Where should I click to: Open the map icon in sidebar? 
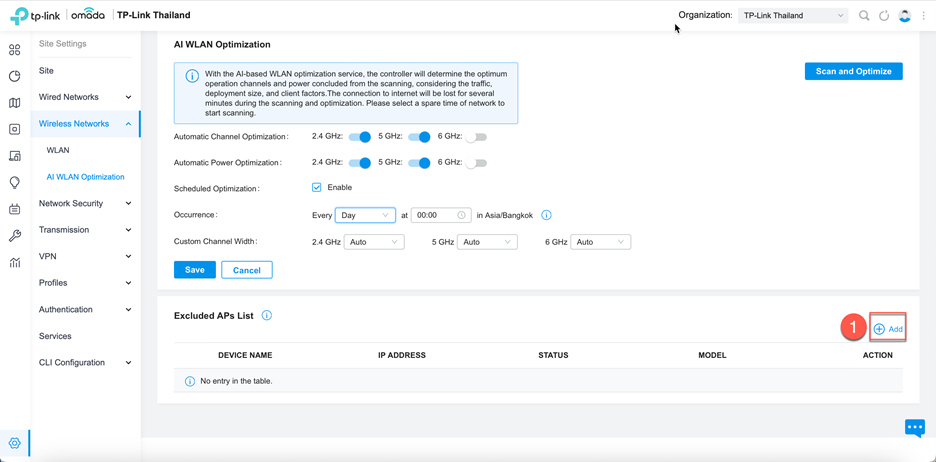tap(15, 103)
